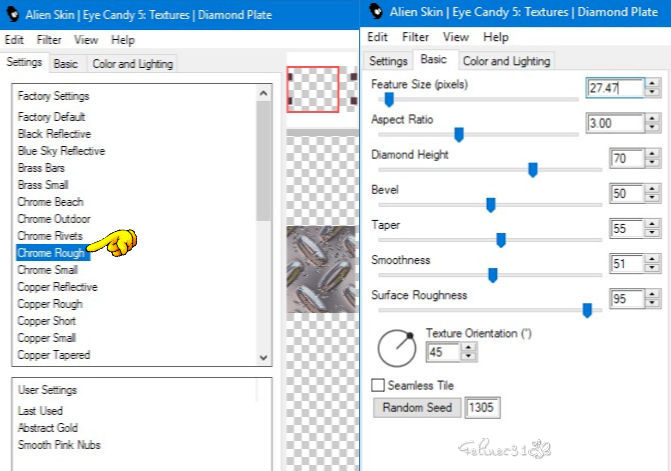Click the red-outlined navigator thumbnail
Viewport: 671px width, 471px height.
pos(313,89)
